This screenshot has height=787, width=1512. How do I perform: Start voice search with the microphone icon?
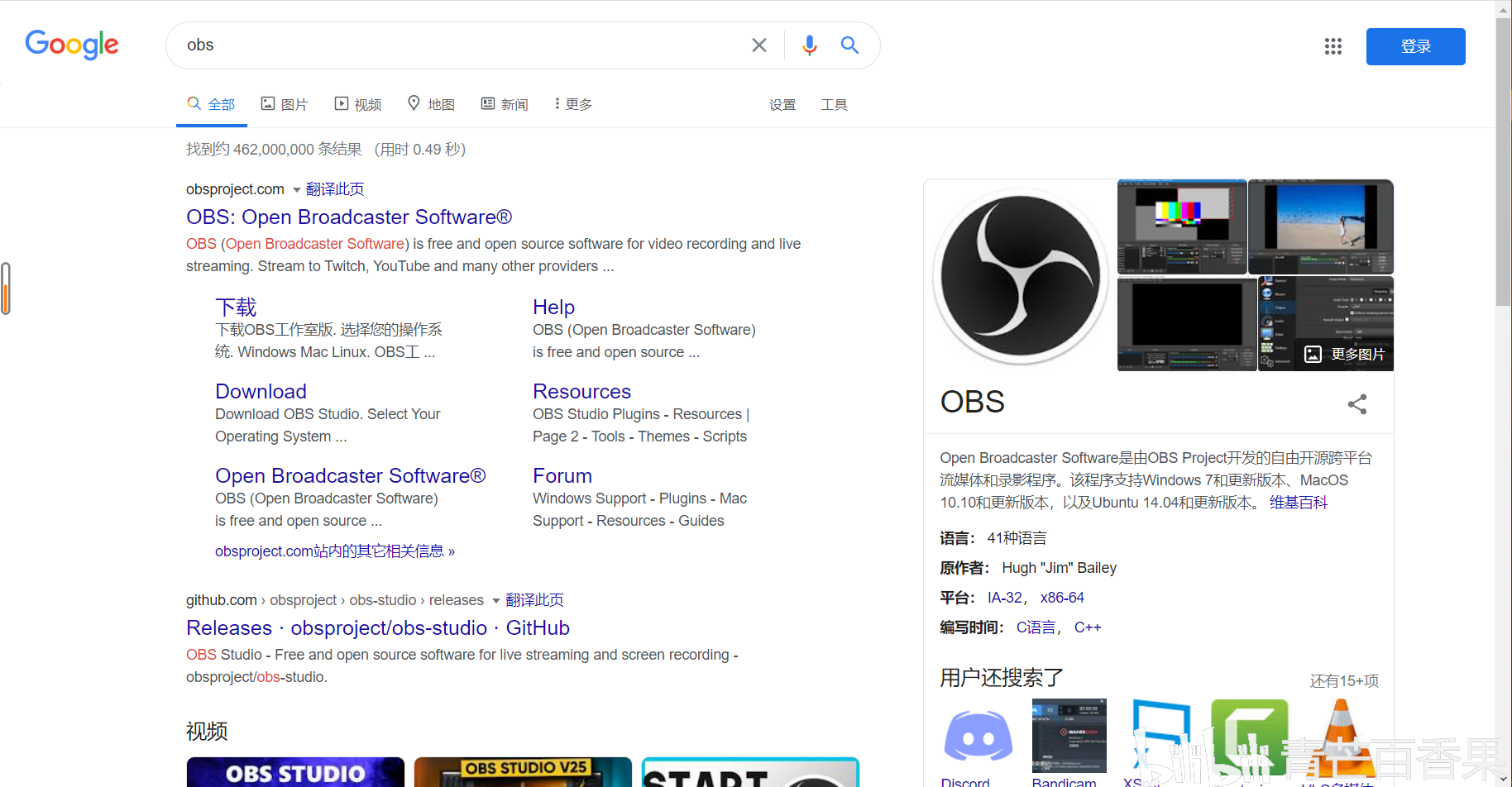(809, 45)
